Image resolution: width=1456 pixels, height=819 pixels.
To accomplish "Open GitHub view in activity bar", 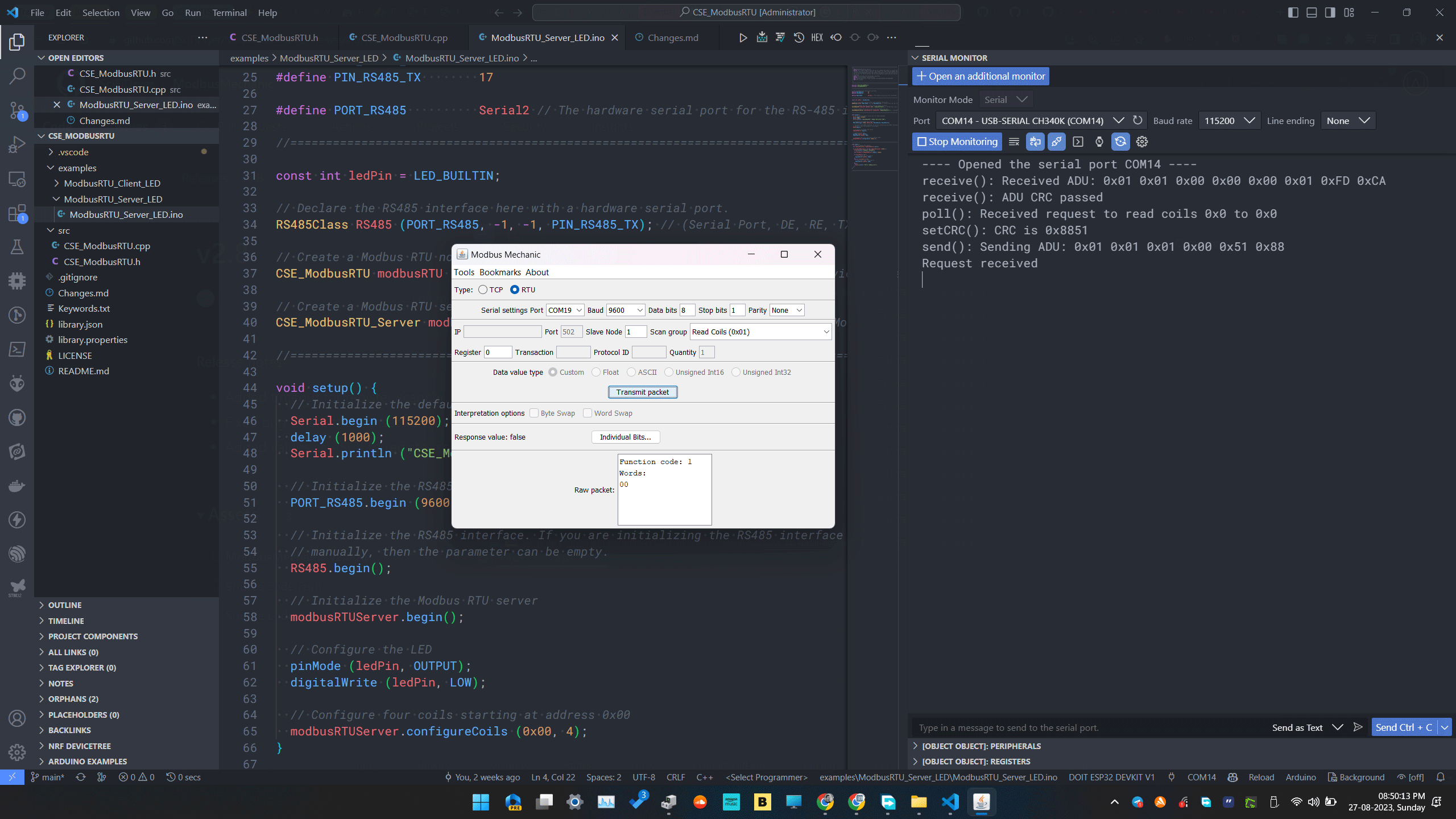I will pyautogui.click(x=17, y=418).
